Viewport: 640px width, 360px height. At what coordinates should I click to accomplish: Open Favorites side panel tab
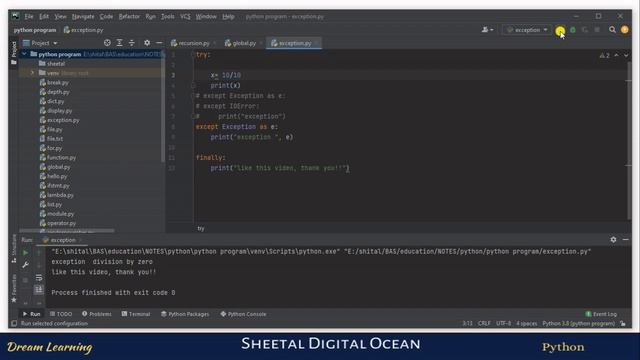click(x=14, y=288)
